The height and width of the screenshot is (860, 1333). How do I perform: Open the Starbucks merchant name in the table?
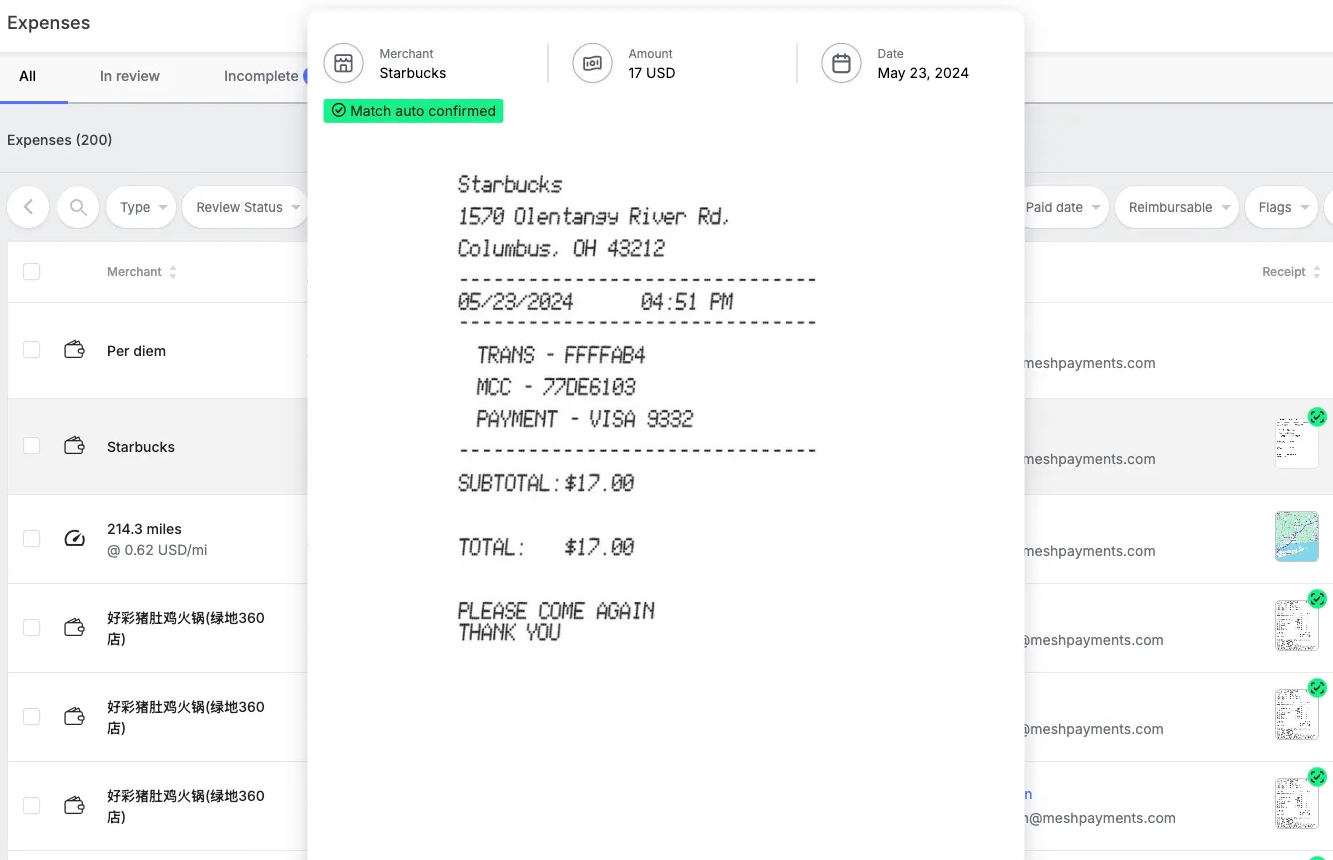[141, 447]
